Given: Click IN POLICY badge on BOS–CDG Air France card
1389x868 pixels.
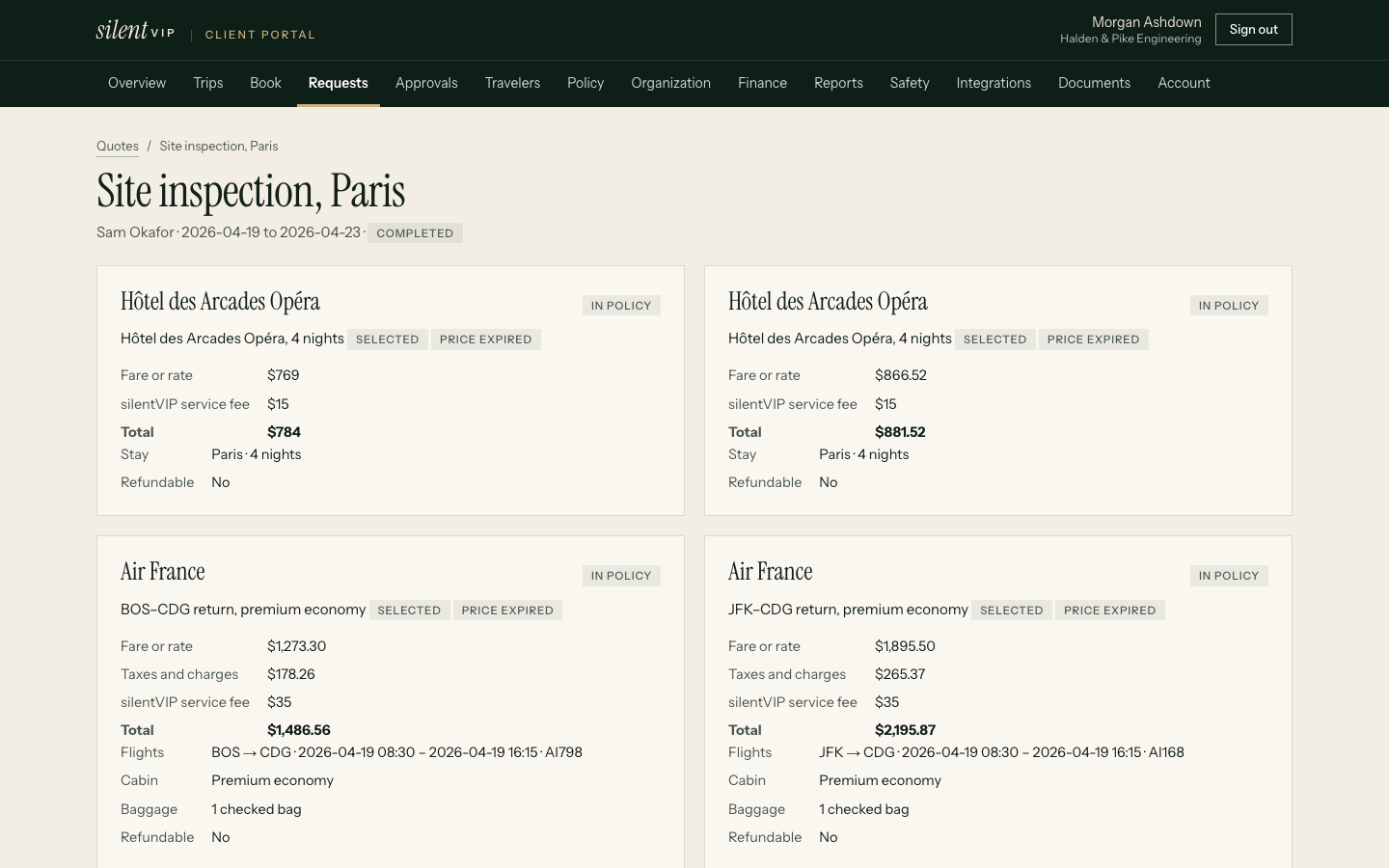Looking at the screenshot, I should coord(621,576).
